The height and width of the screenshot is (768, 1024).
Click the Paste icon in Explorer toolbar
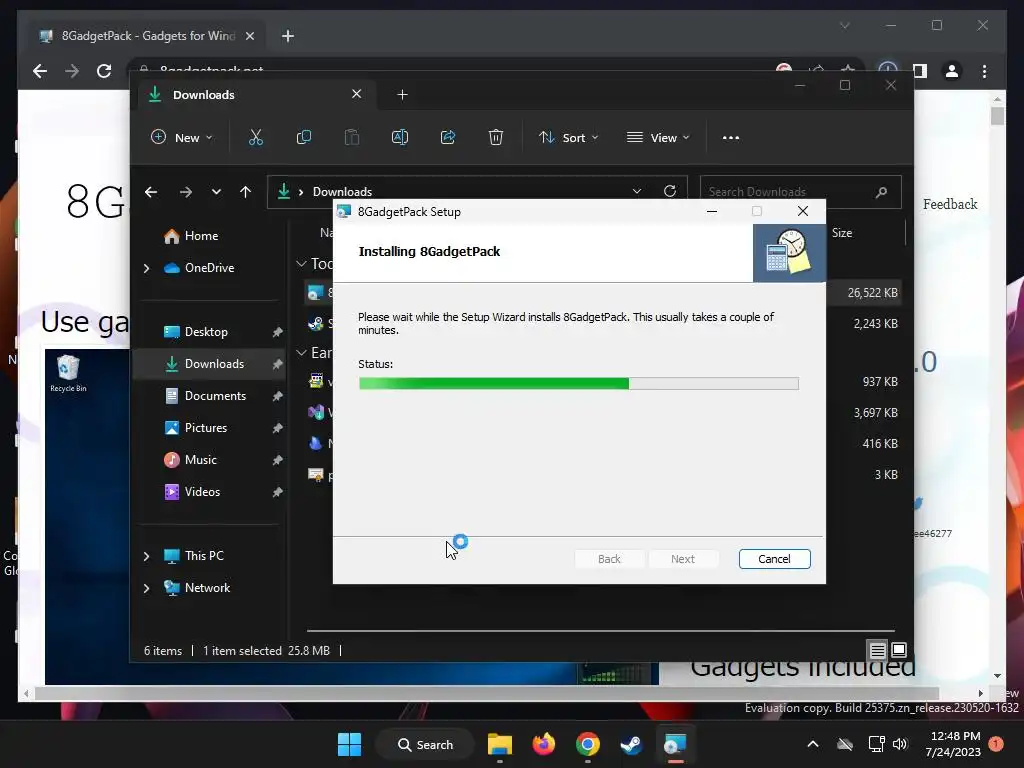[351, 137]
